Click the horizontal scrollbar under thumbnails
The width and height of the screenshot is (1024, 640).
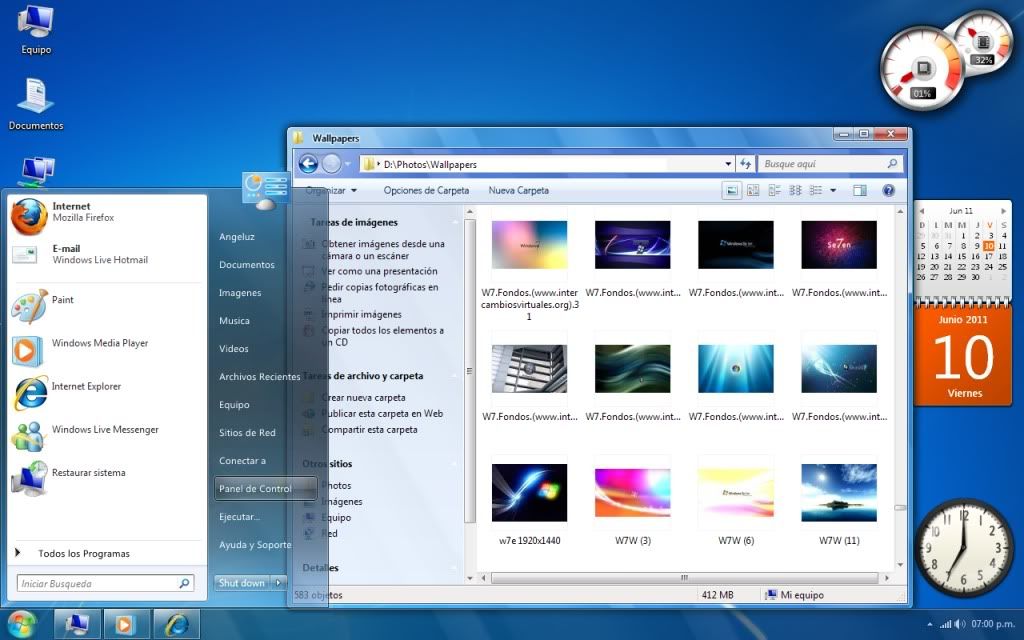(684, 578)
